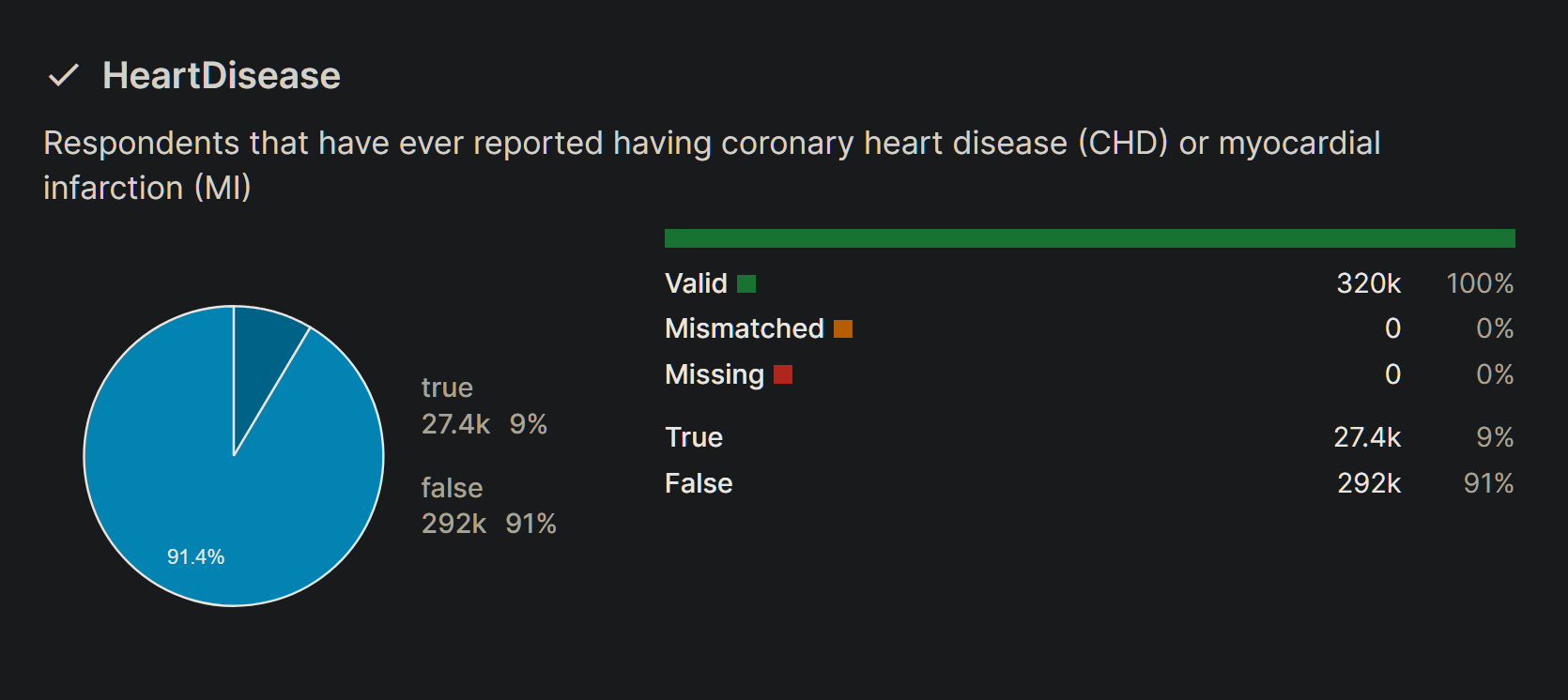Click the 27.4k count in True row
Image resolution: width=1568 pixels, height=700 pixels.
[1367, 437]
